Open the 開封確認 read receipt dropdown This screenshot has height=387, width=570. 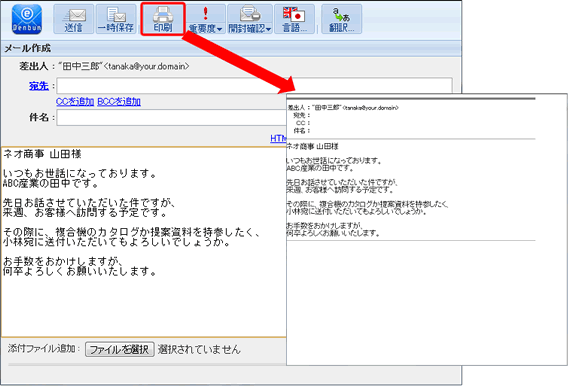(x=250, y=19)
